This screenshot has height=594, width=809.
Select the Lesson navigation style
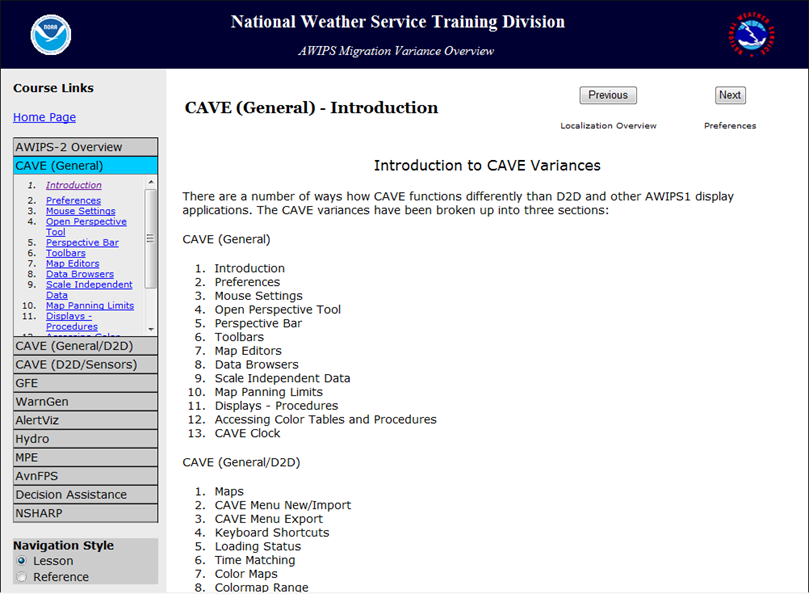pos(22,560)
